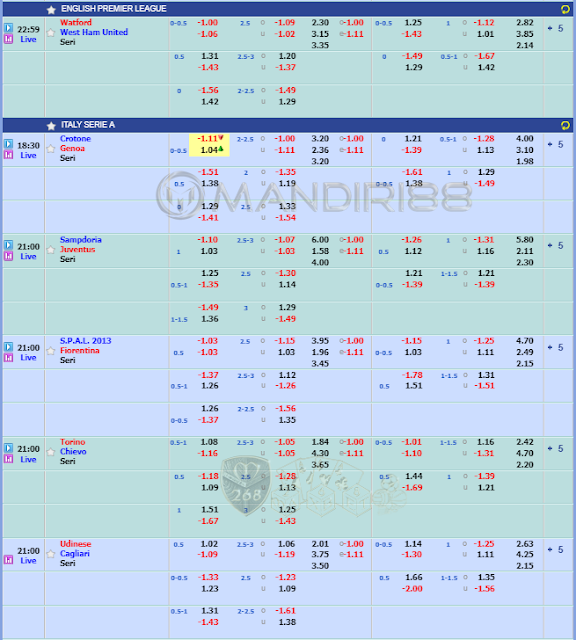Pick highlighted 1.04 odds for Genoa
Screen dimensions: 576x640
(x=211, y=150)
